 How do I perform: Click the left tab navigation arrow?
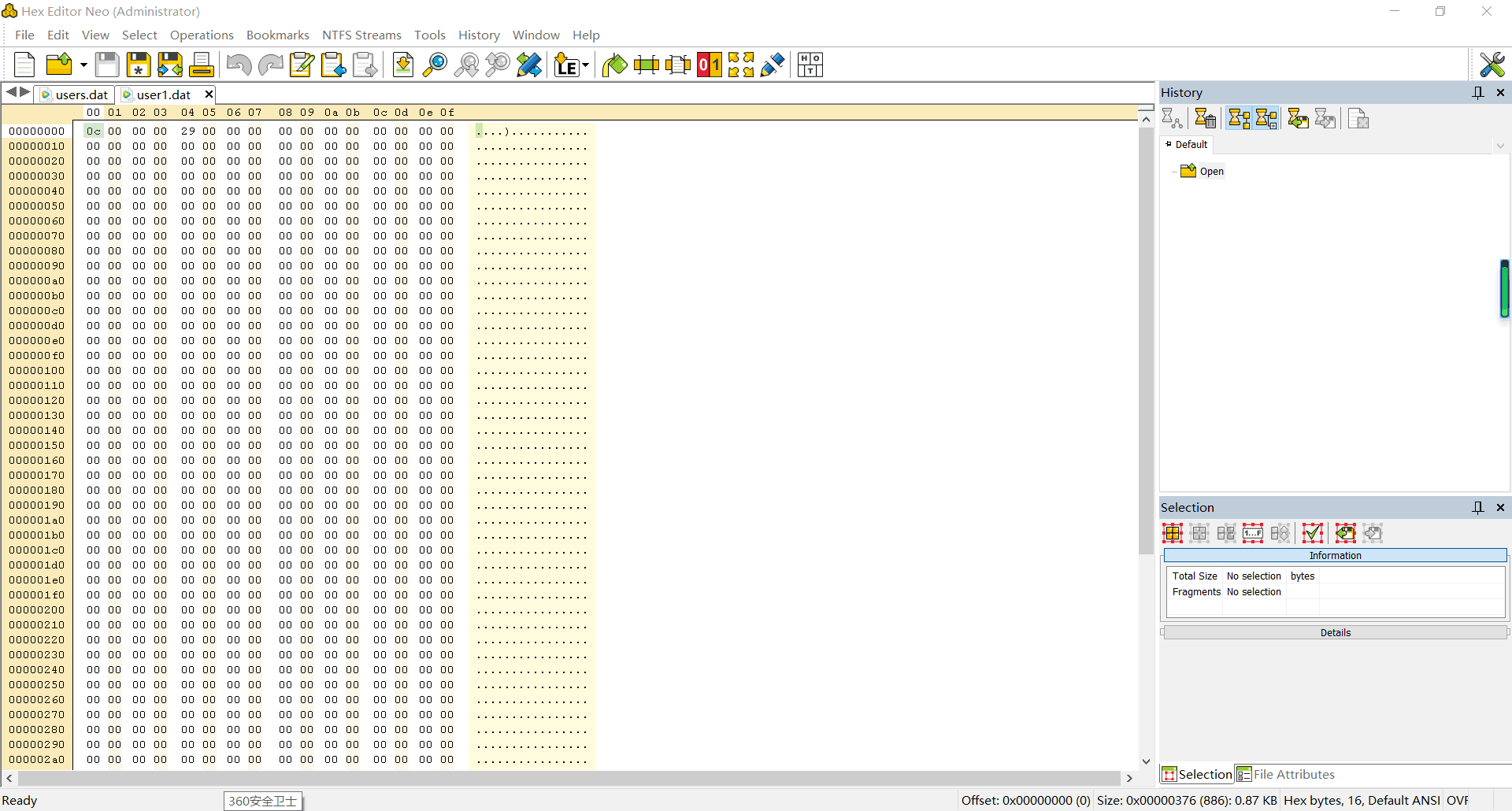[11, 92]
